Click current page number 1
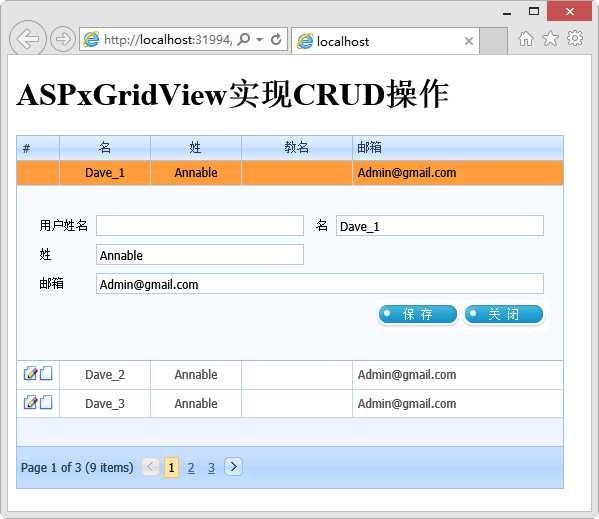 point(171,467)
